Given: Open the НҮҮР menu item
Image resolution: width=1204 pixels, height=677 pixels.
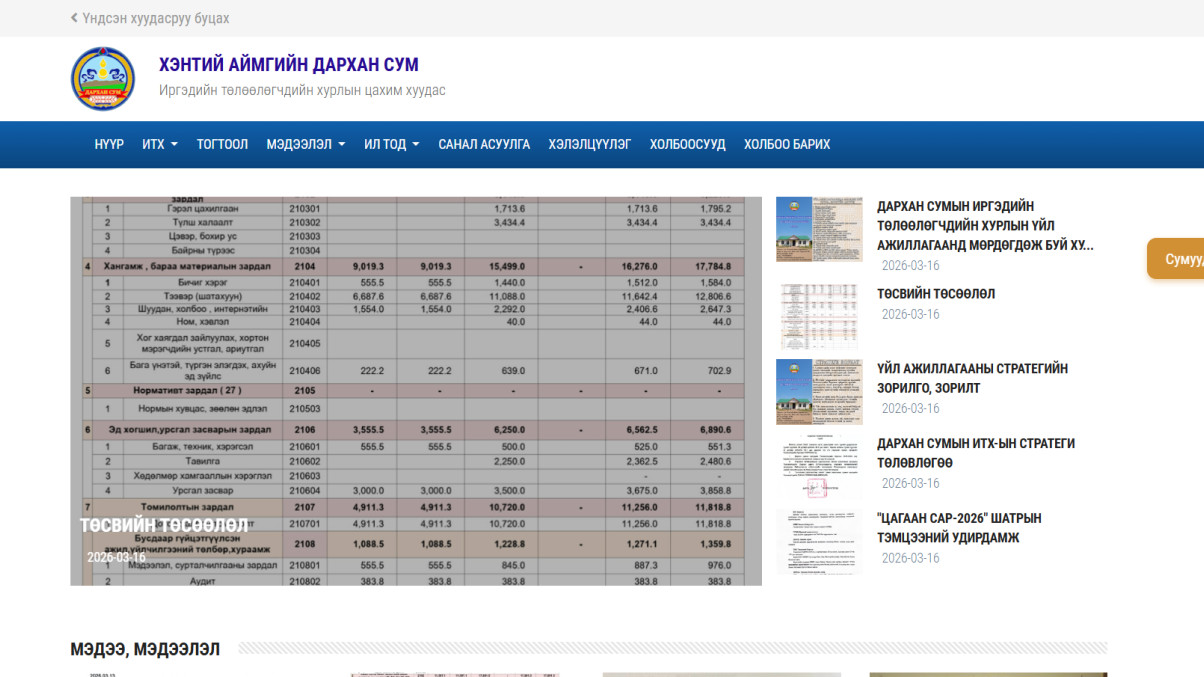Looking at the screenshot, I should 109,144.
